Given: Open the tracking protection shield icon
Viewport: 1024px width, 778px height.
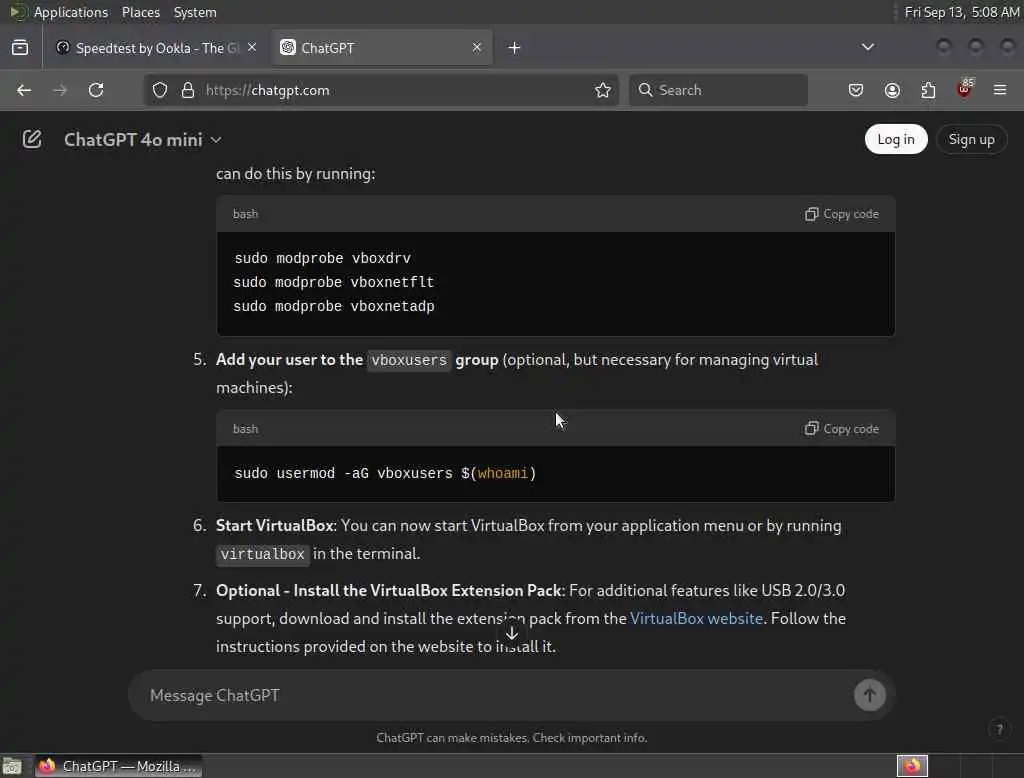Looking at the screenshot, I should tap(160, 90).
